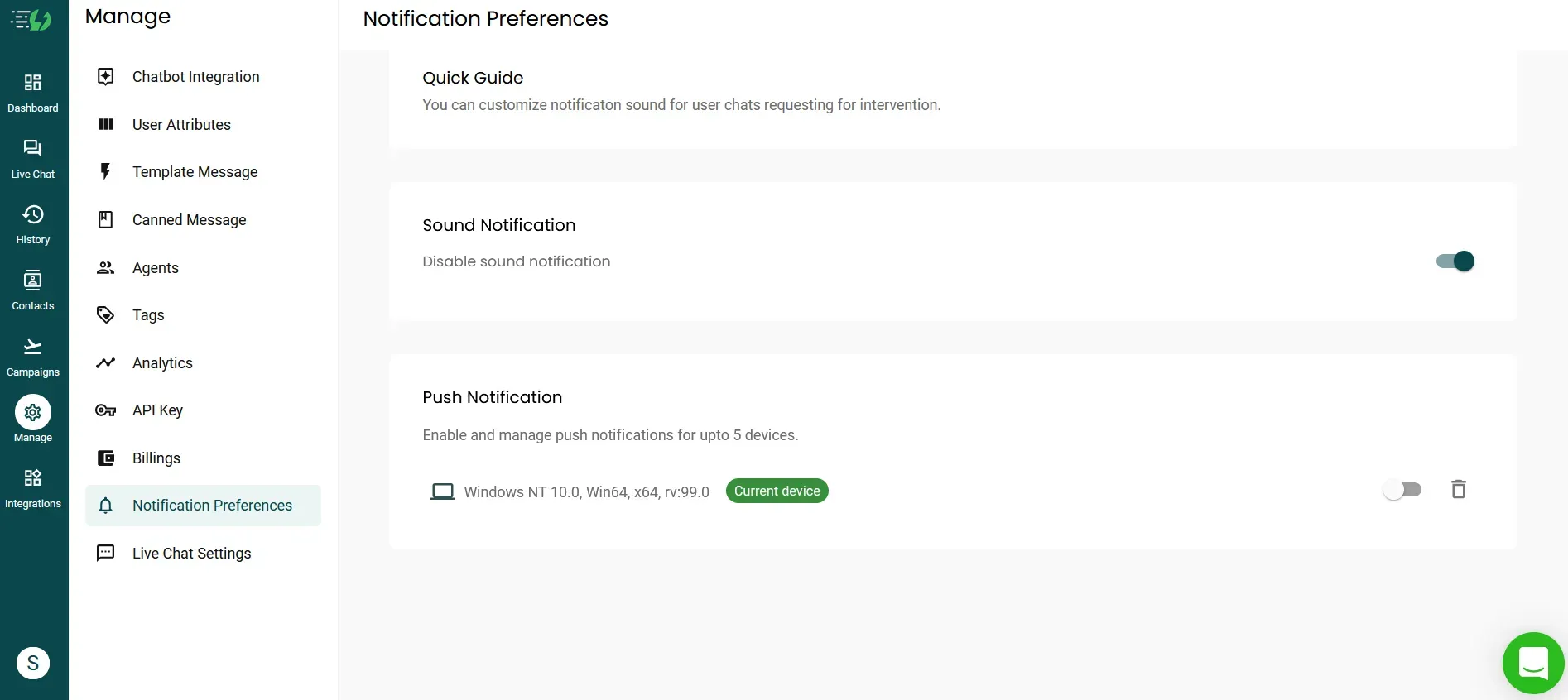Open Integrations from the sidebar

click(33, 488)
